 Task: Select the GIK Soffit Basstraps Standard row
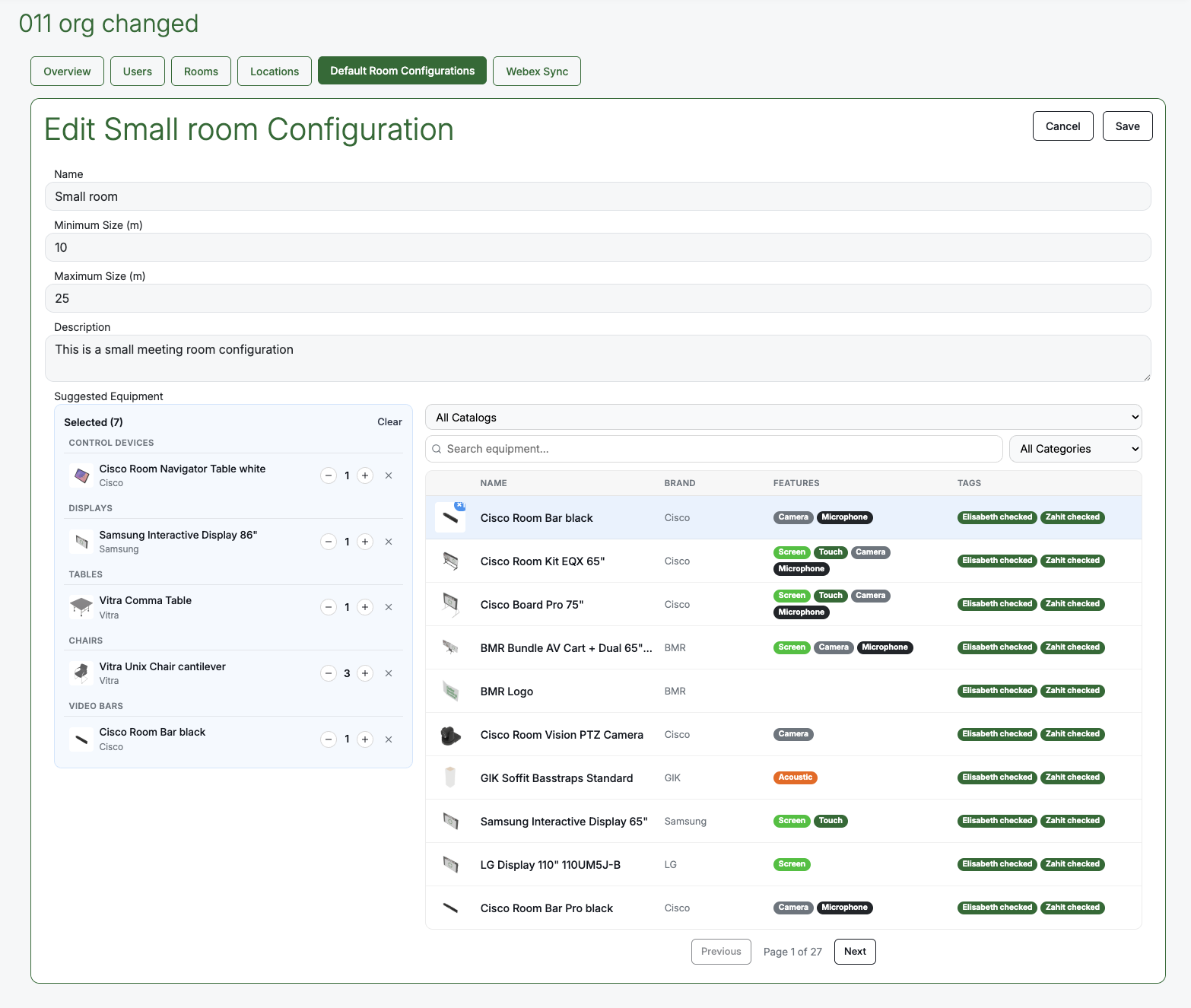tap(783, 778)
